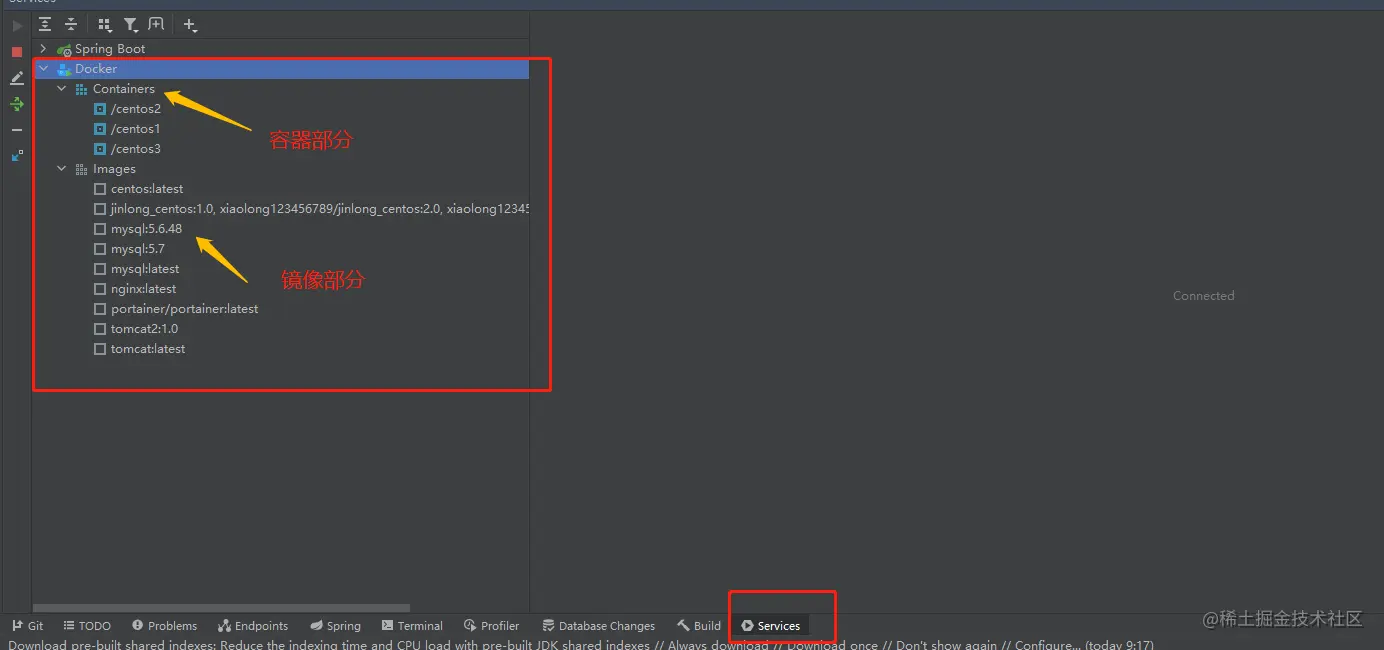Click 'Configure...' in status bar
The height and width of the screenshot is (650, 1384).
tap(1047, 645)
